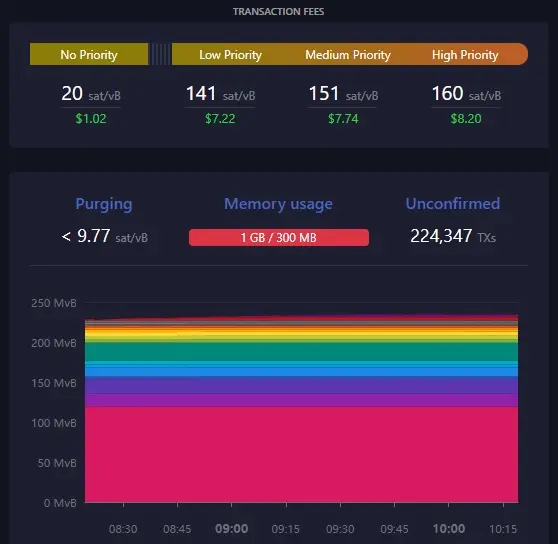Screen dimensions: 558x544
Task: Click the 1 GB / 300 MB memory bar
Action: tap(279, 237)
